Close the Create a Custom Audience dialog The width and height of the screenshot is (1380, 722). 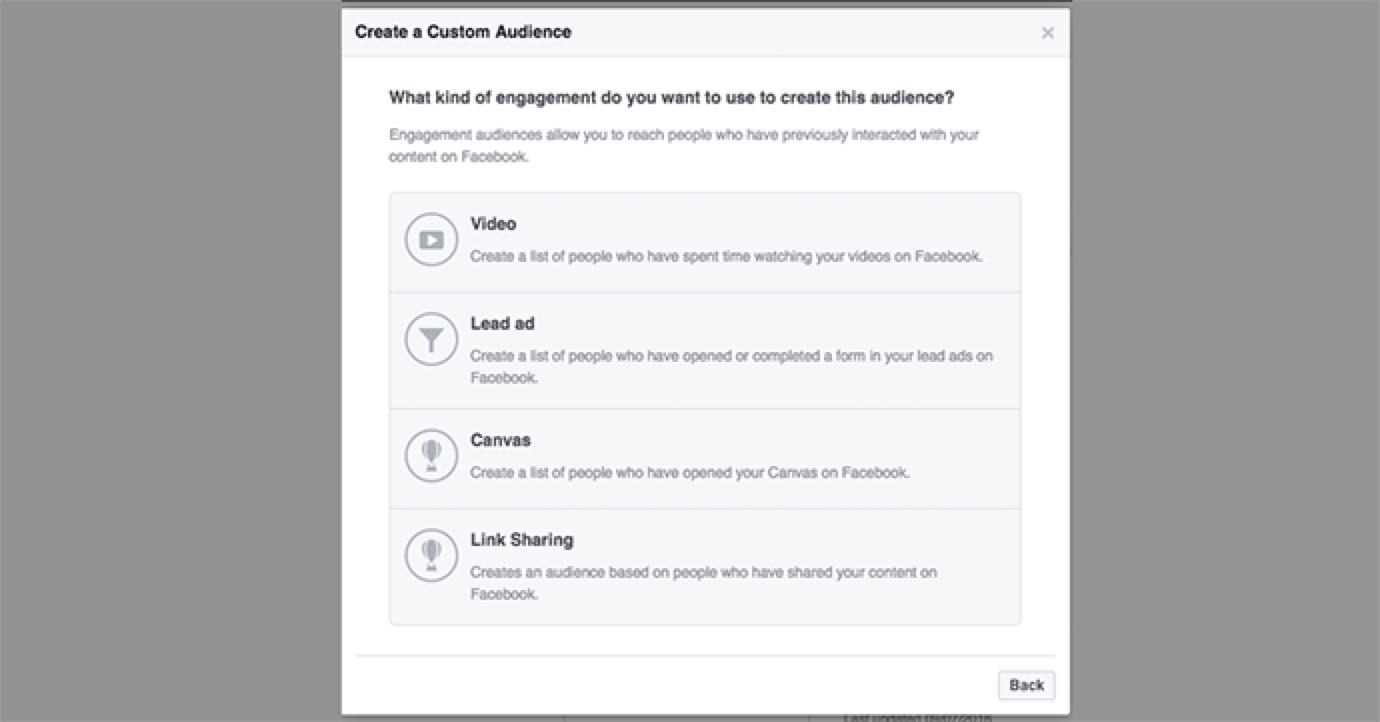pos(1048,33)
